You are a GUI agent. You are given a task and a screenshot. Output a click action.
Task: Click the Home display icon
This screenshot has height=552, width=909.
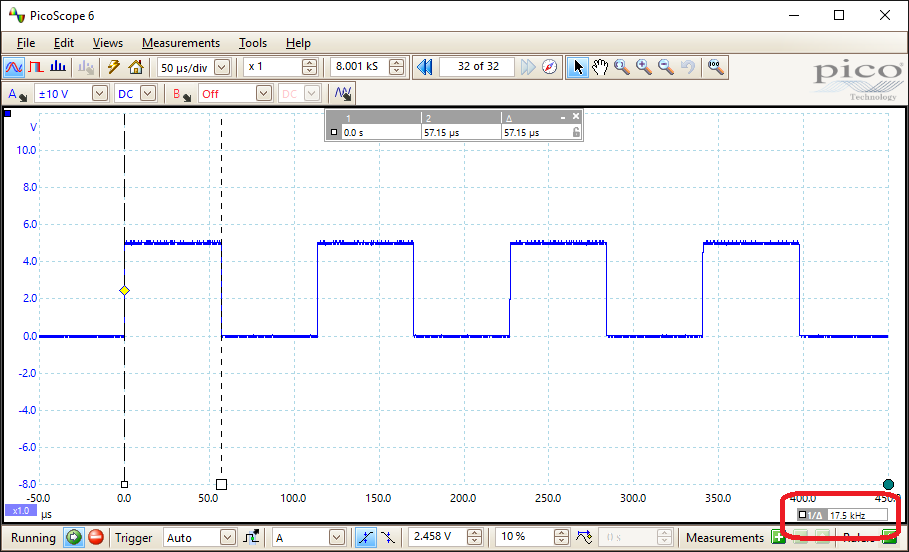pos(136,67)
